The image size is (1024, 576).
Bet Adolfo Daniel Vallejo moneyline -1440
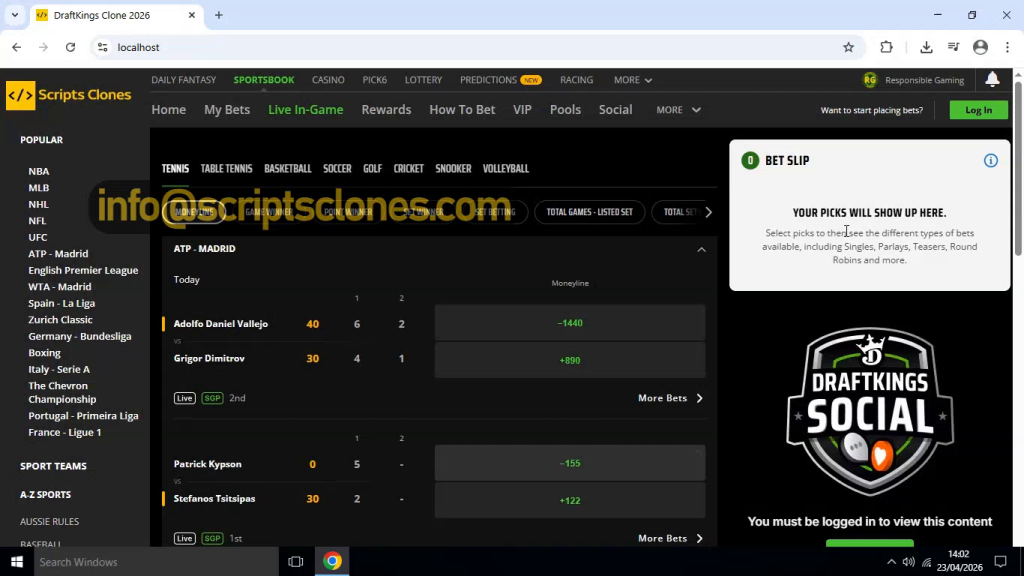(569, 323)
